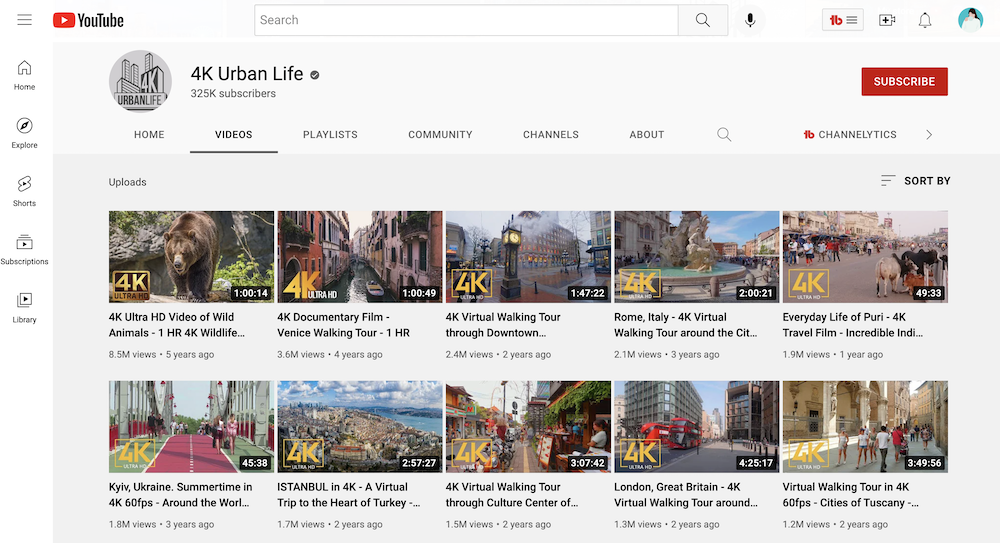Open the notifications bell
The width and height of the screenshot is (1000, 543).
(x=925, y=20)
